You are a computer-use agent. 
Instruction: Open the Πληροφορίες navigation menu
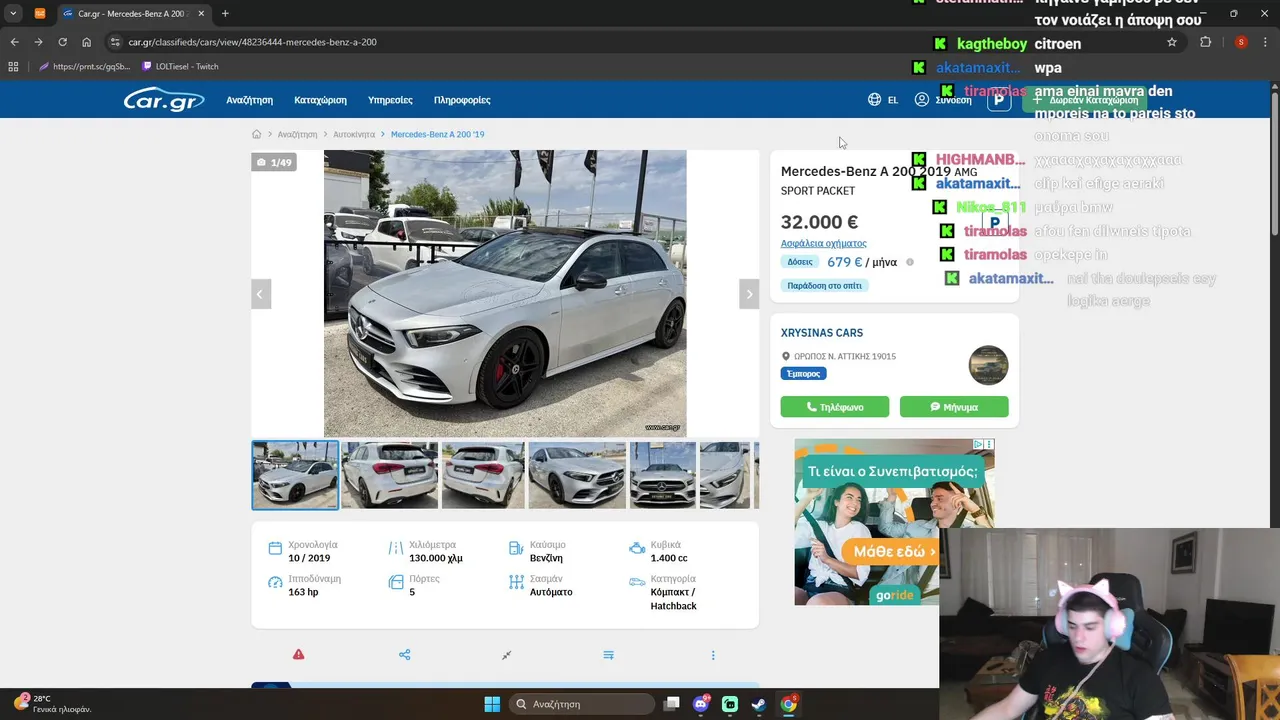pos(462,100)
